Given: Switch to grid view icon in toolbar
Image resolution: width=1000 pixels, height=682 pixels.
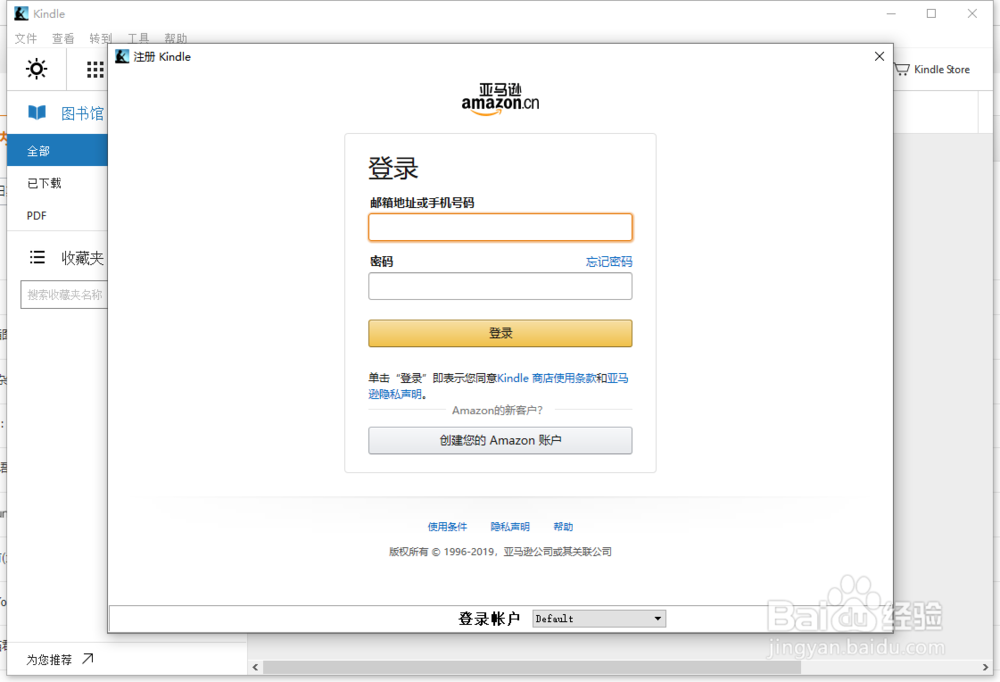Looking at the screenshot, I should tap(95, 69).
